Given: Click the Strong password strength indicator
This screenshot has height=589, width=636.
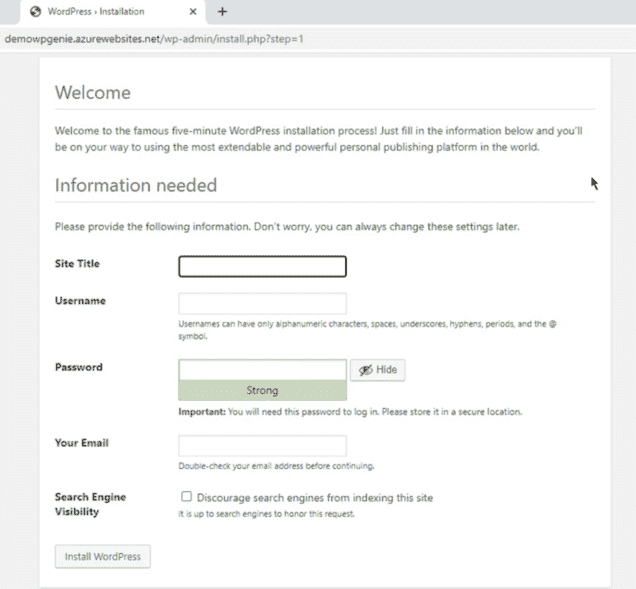Looking at the screenshot, I should pyautogui.click(x=262, y=390).
